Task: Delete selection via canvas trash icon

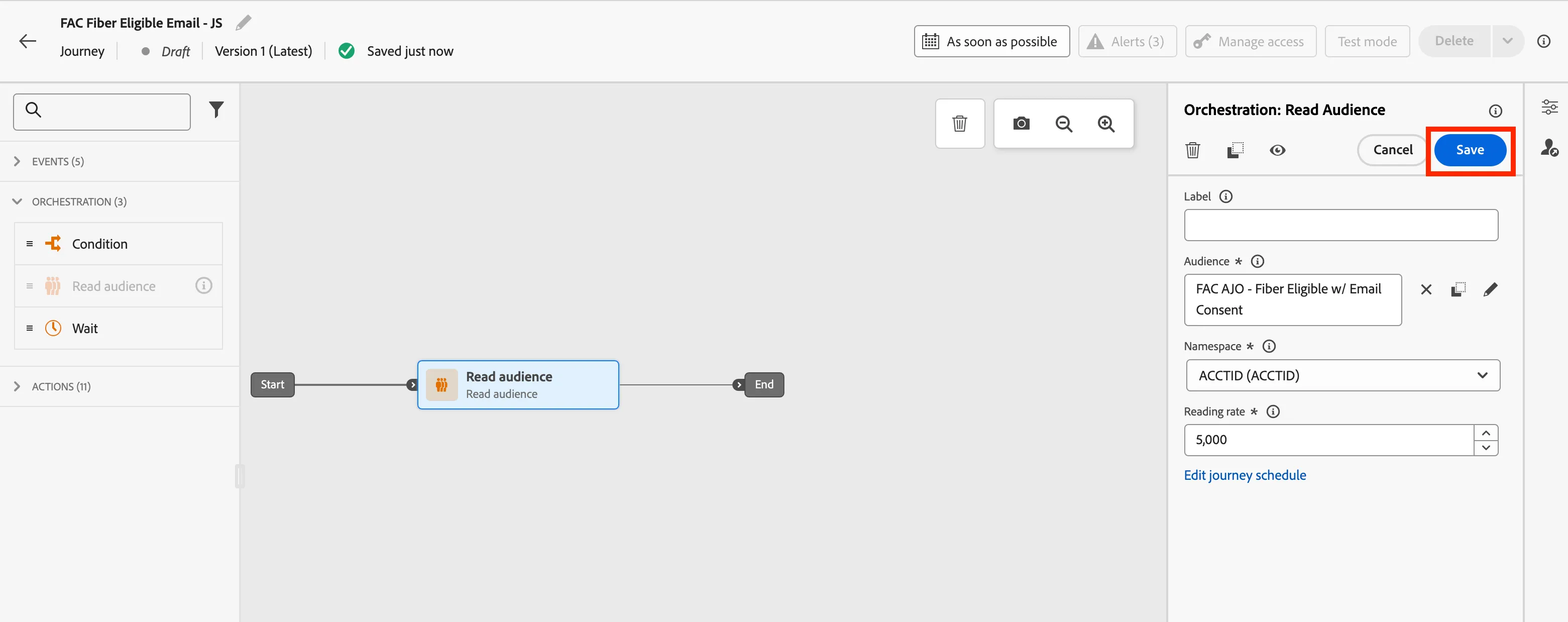Action: [959, 124]
